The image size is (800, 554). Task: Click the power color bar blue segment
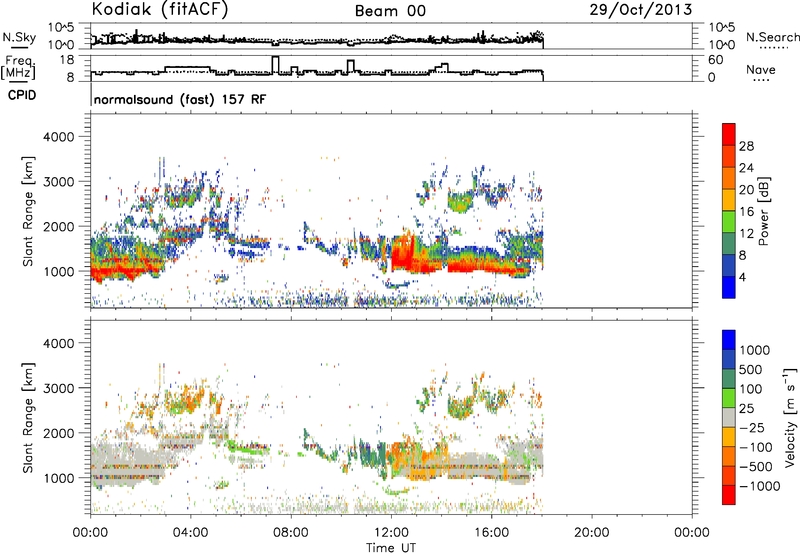[729, 288]
